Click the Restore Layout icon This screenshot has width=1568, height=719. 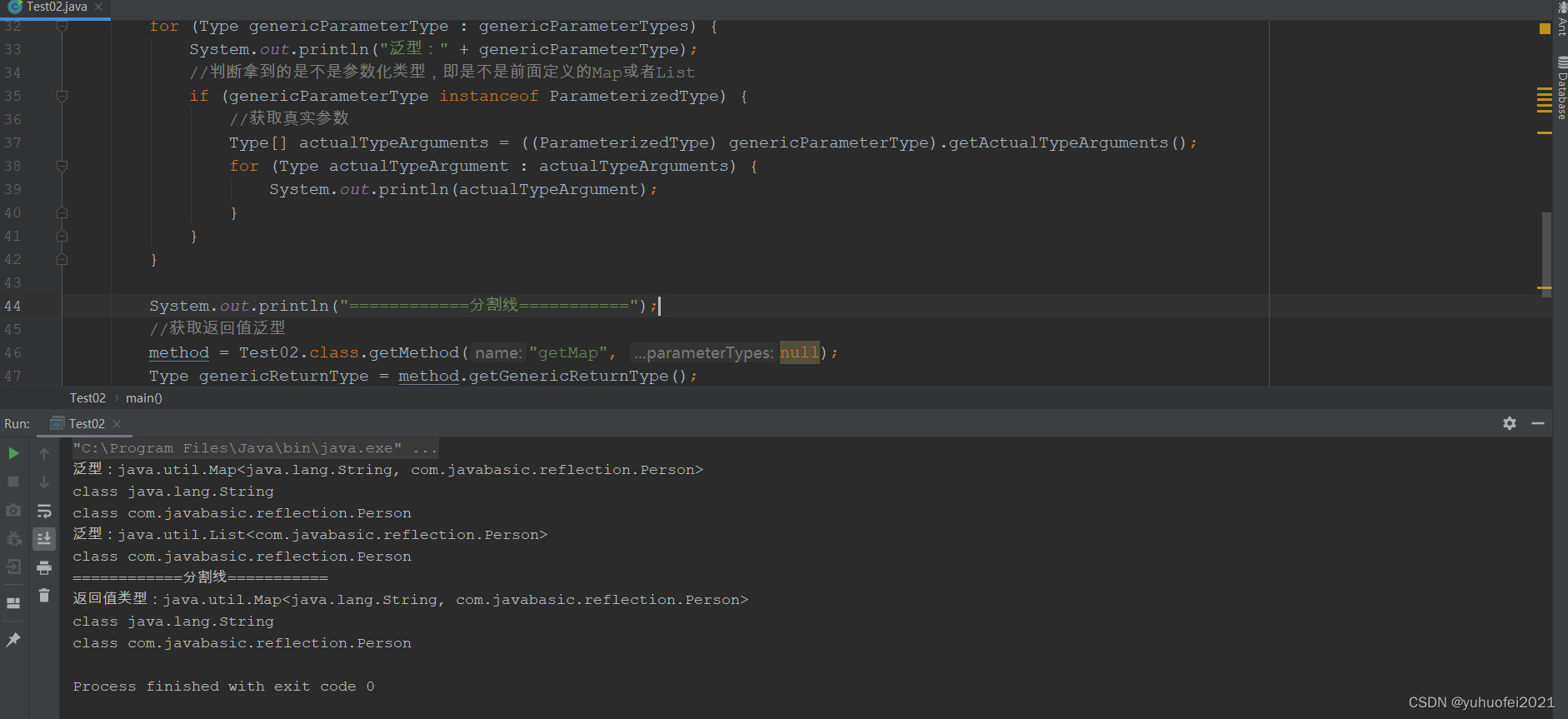pos(13,603)
